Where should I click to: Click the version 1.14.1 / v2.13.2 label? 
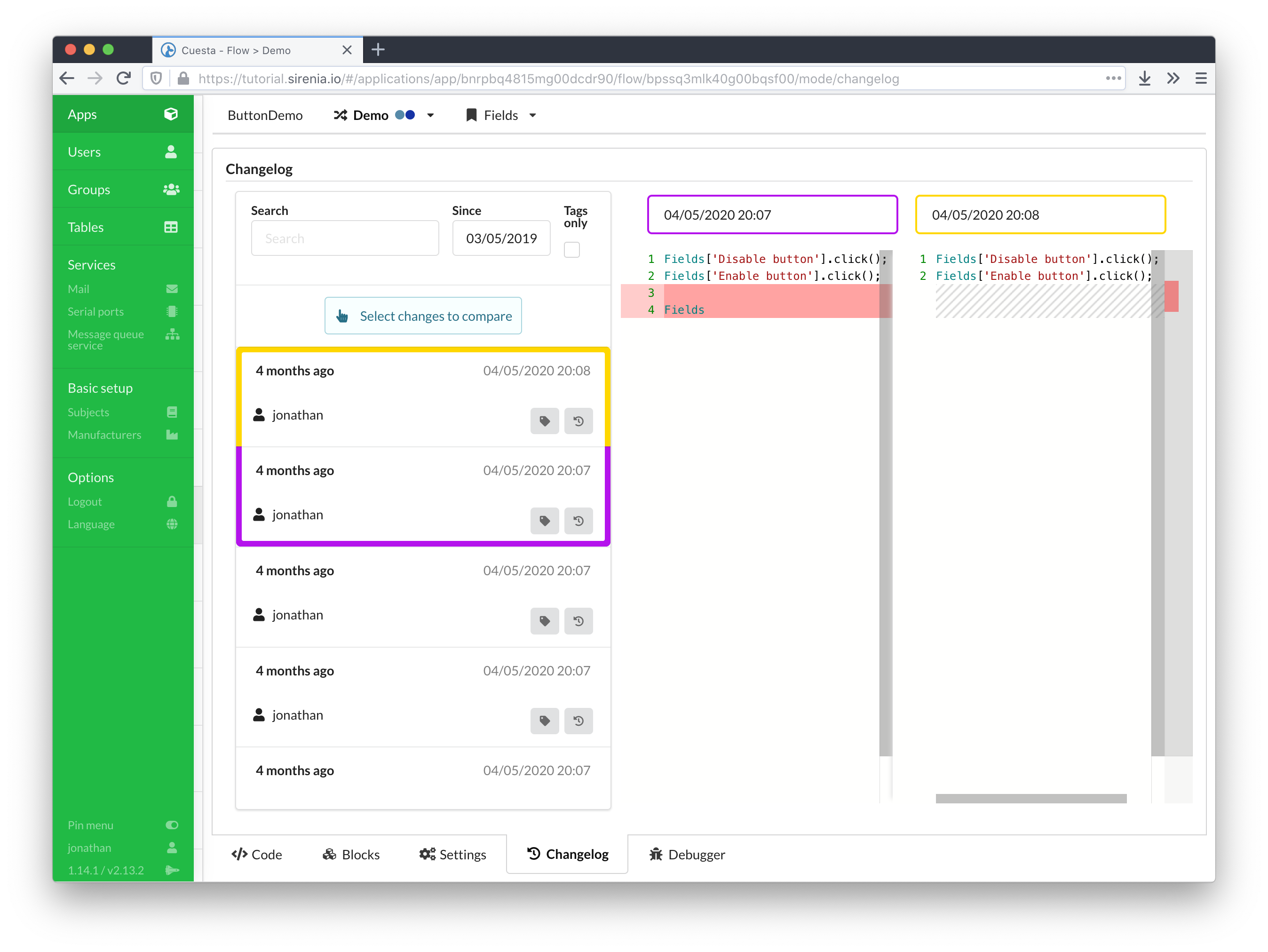105,870
